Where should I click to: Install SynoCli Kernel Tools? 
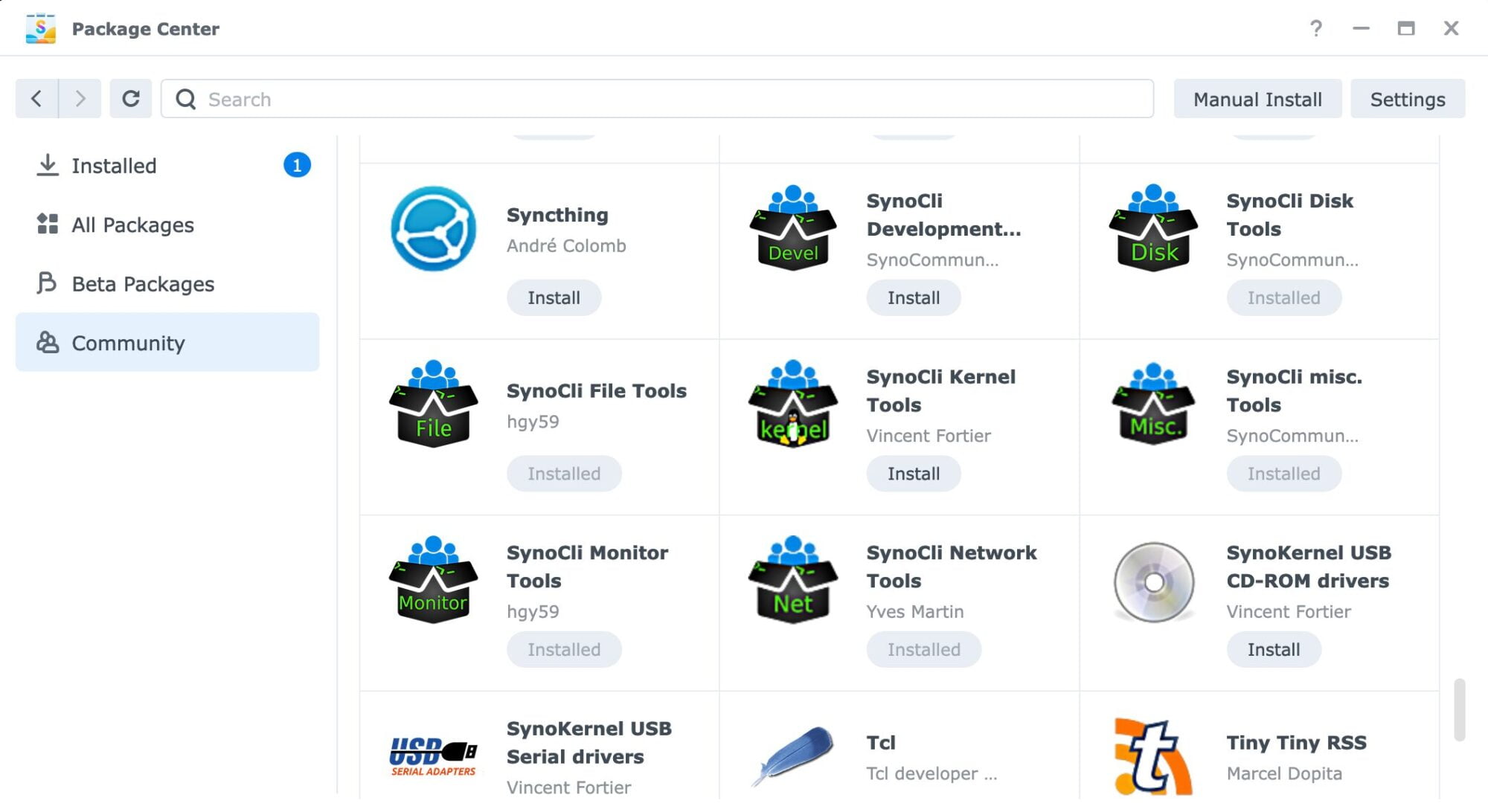(x=913, y=474)
